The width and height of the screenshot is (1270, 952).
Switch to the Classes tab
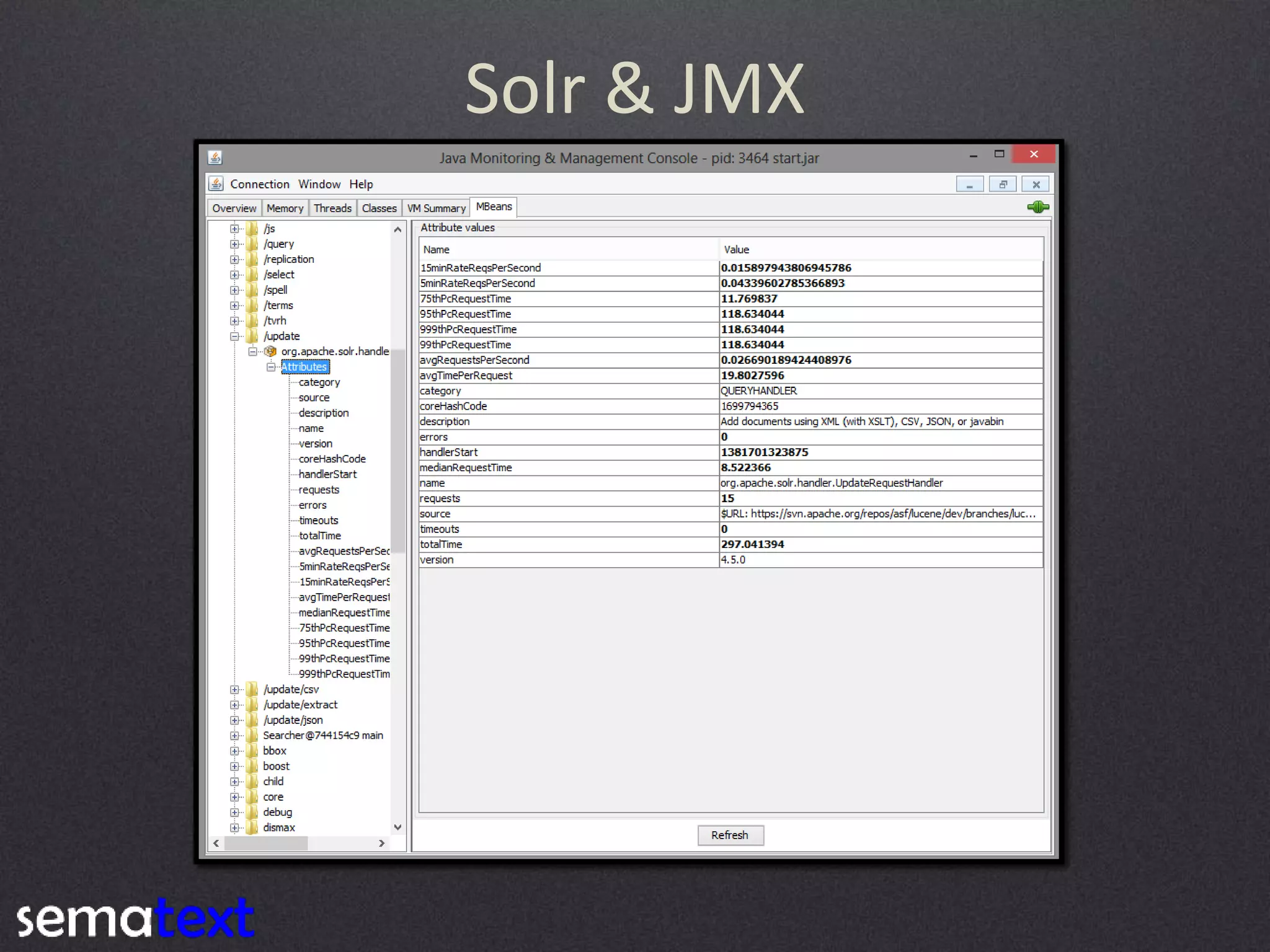click(379, 208)
